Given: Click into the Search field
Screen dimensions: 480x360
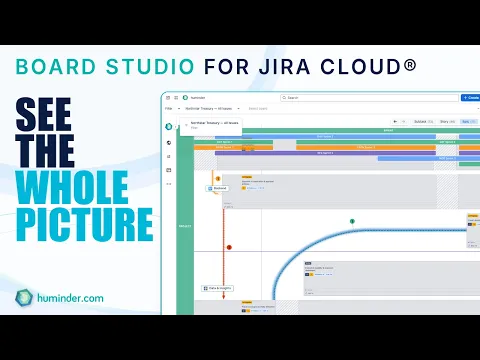Looking at the screenshot, I should [x=370, y=98].
